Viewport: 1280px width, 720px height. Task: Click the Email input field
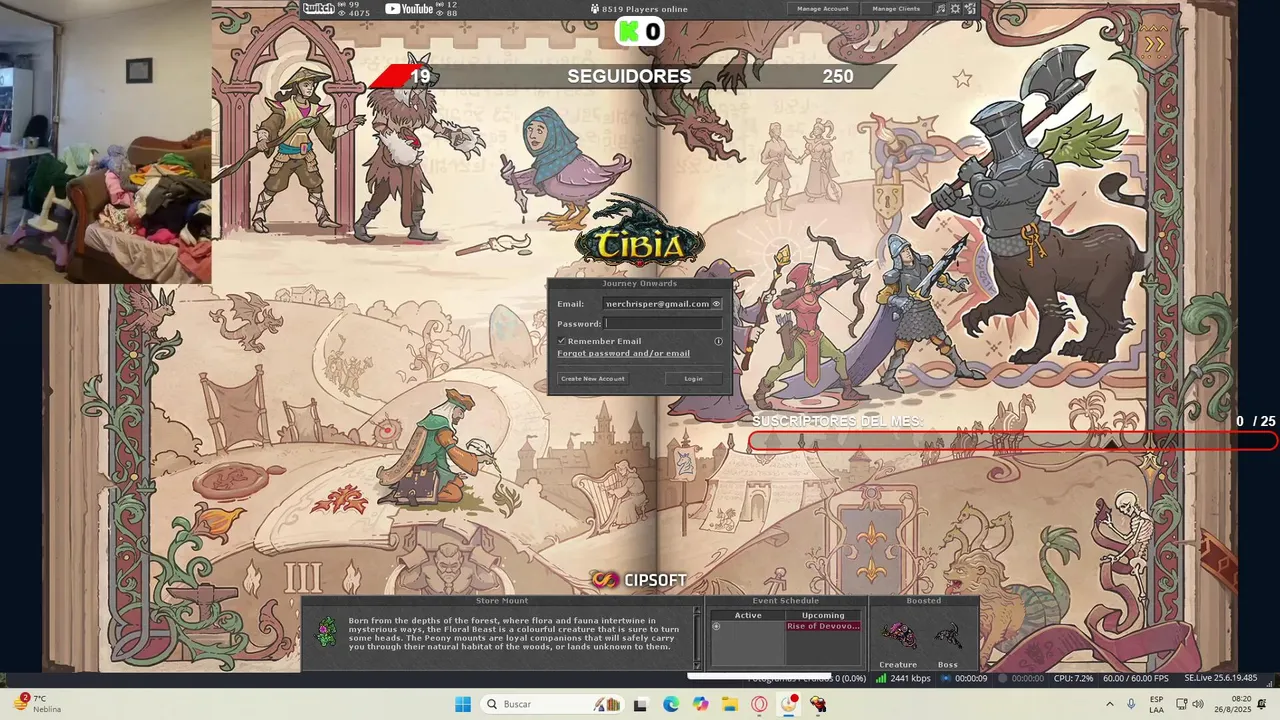pos(663,304)
